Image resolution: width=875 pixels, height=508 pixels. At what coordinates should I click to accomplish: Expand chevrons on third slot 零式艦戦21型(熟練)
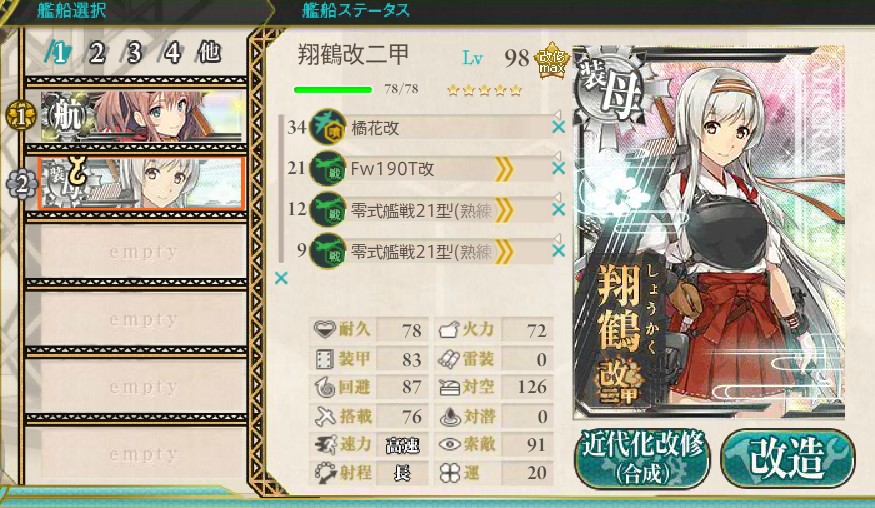(x=503, y=210)
